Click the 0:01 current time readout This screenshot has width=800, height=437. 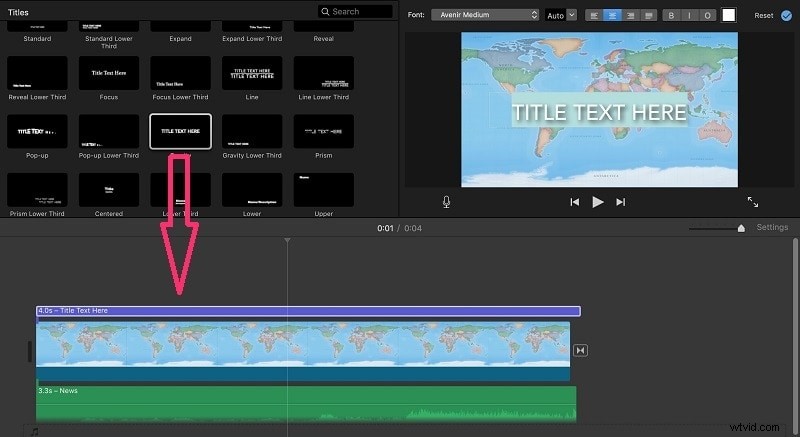click(x=385, y=228)
